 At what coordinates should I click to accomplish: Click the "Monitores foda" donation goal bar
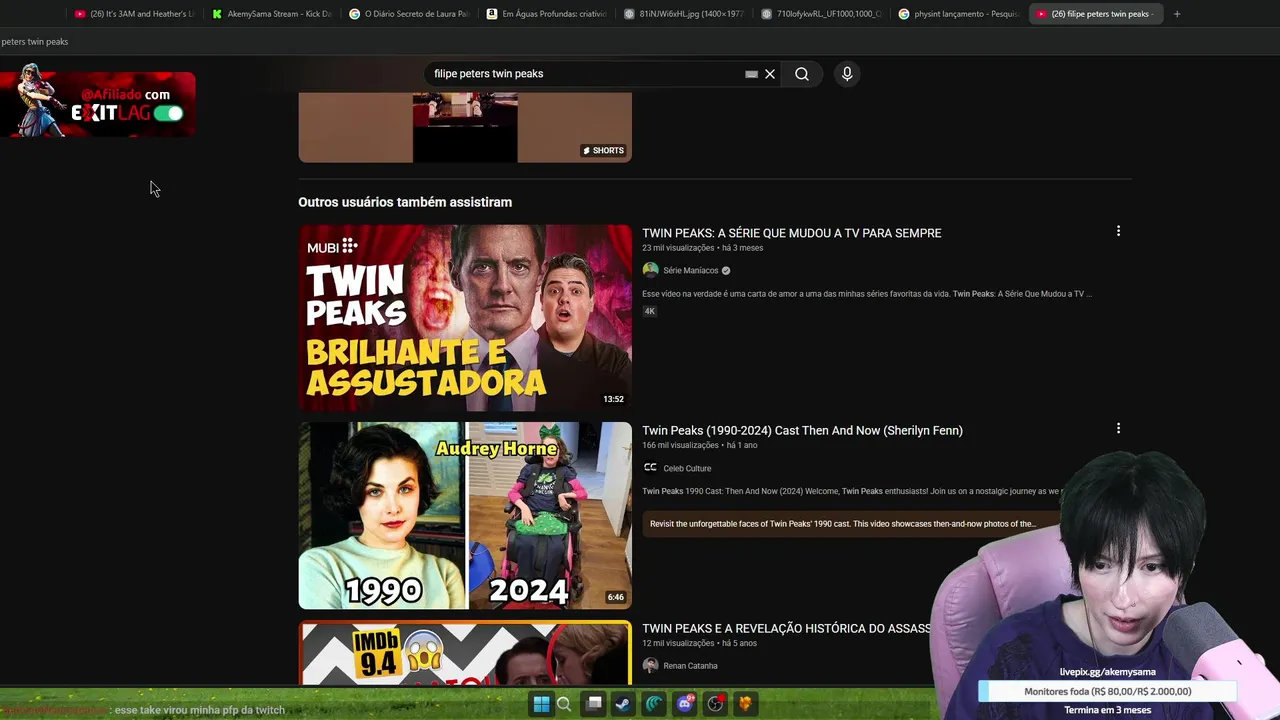coord(1107,691)
